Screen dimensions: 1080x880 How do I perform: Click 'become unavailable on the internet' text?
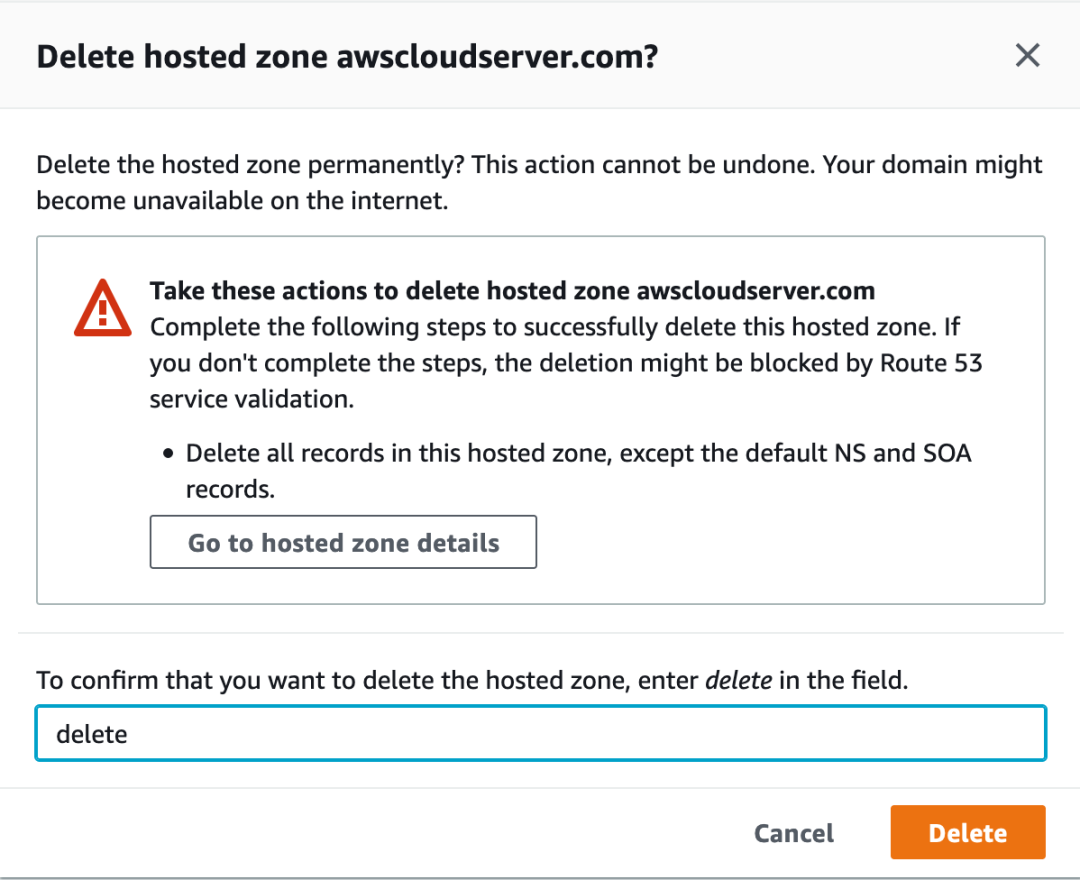tap(241, 201)
